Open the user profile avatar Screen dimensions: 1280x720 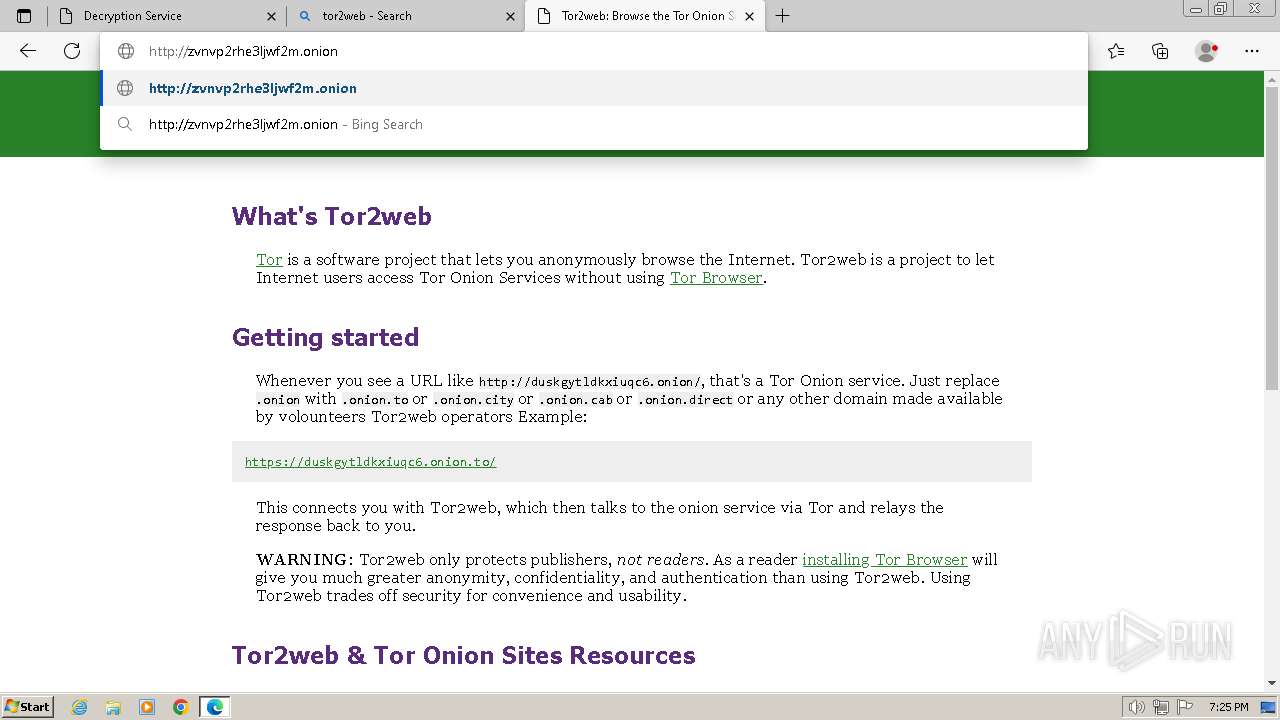(1206, 51)
